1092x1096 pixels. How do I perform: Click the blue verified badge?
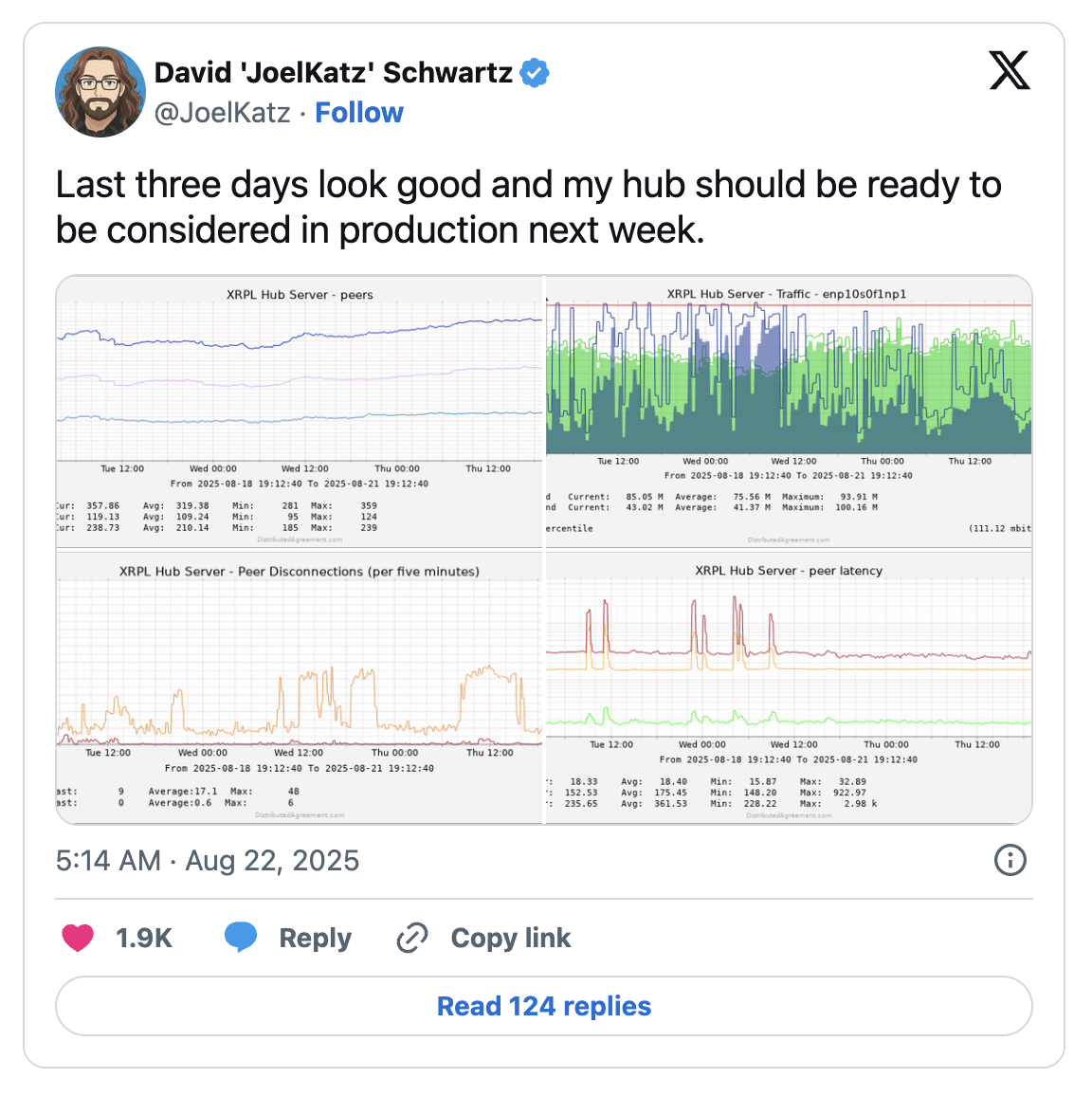tap(535, 73)
